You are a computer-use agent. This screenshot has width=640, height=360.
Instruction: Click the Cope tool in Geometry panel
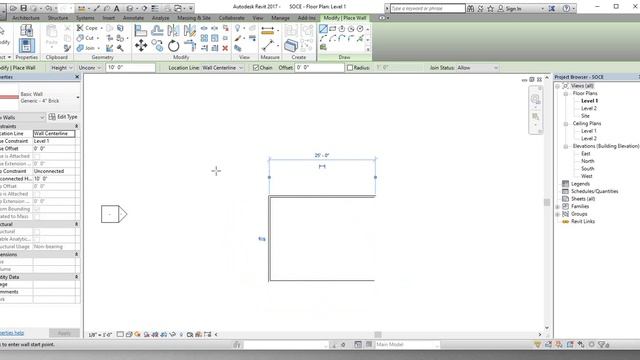[x=87, y=28]
